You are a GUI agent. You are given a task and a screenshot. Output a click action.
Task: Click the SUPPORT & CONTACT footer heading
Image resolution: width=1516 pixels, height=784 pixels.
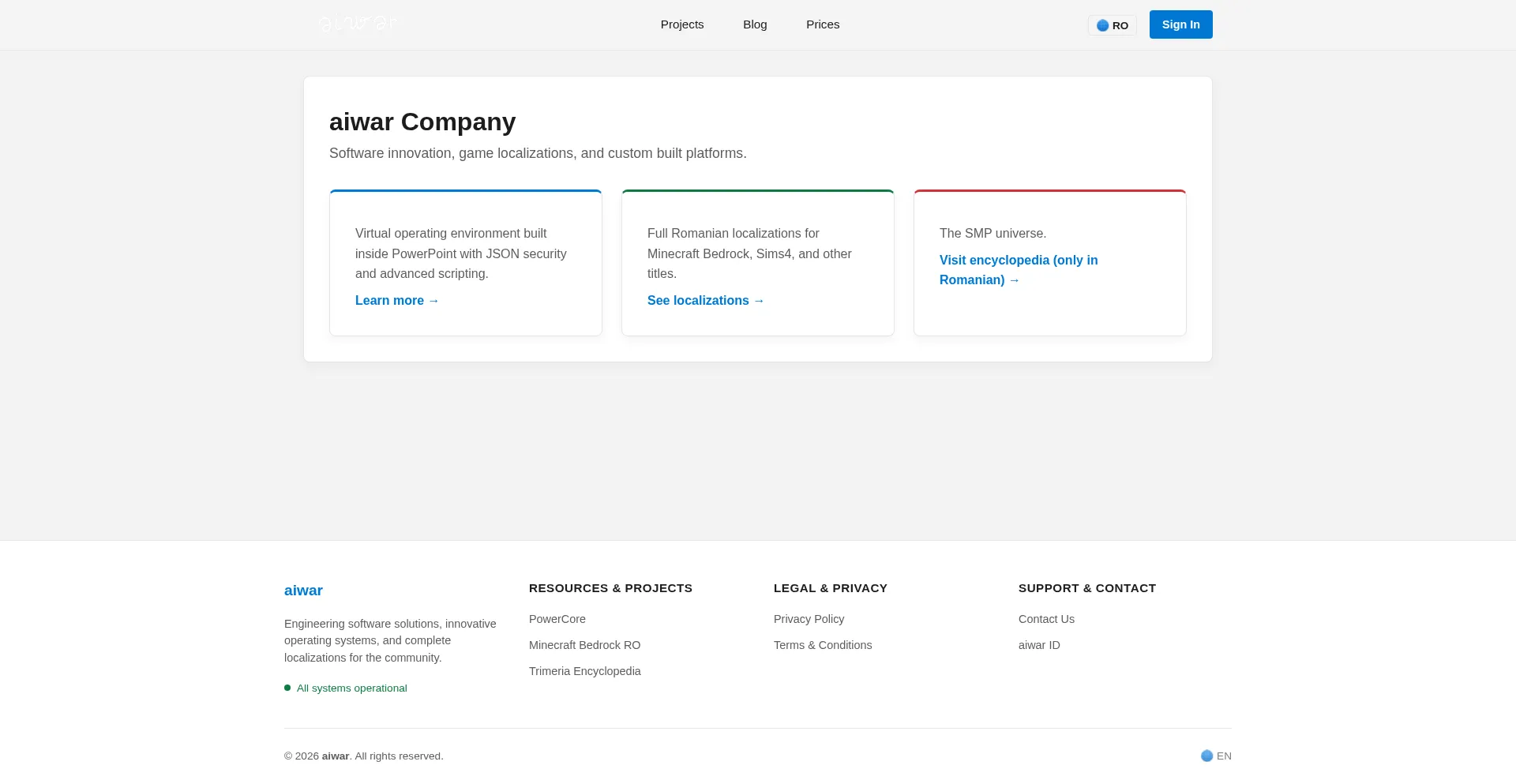1087,588
